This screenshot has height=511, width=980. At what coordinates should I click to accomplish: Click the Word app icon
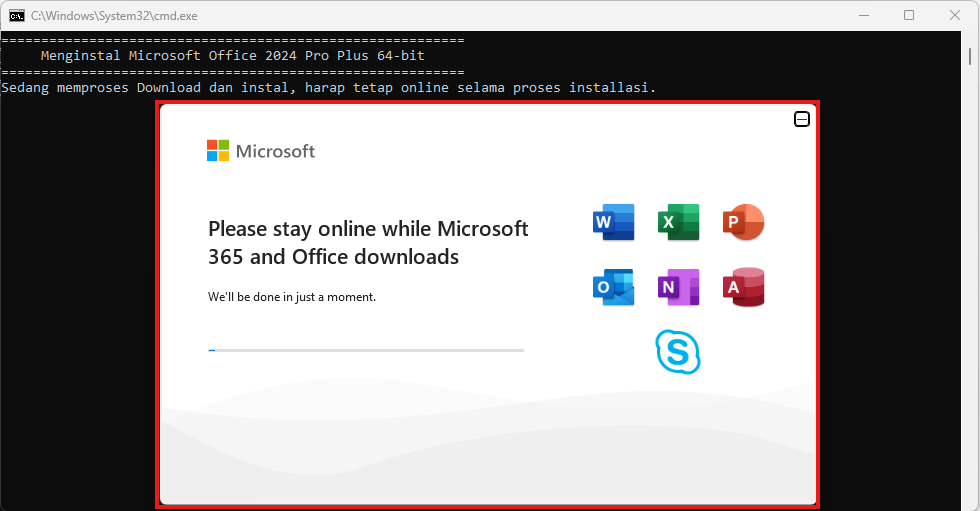[x=613, y=222]
